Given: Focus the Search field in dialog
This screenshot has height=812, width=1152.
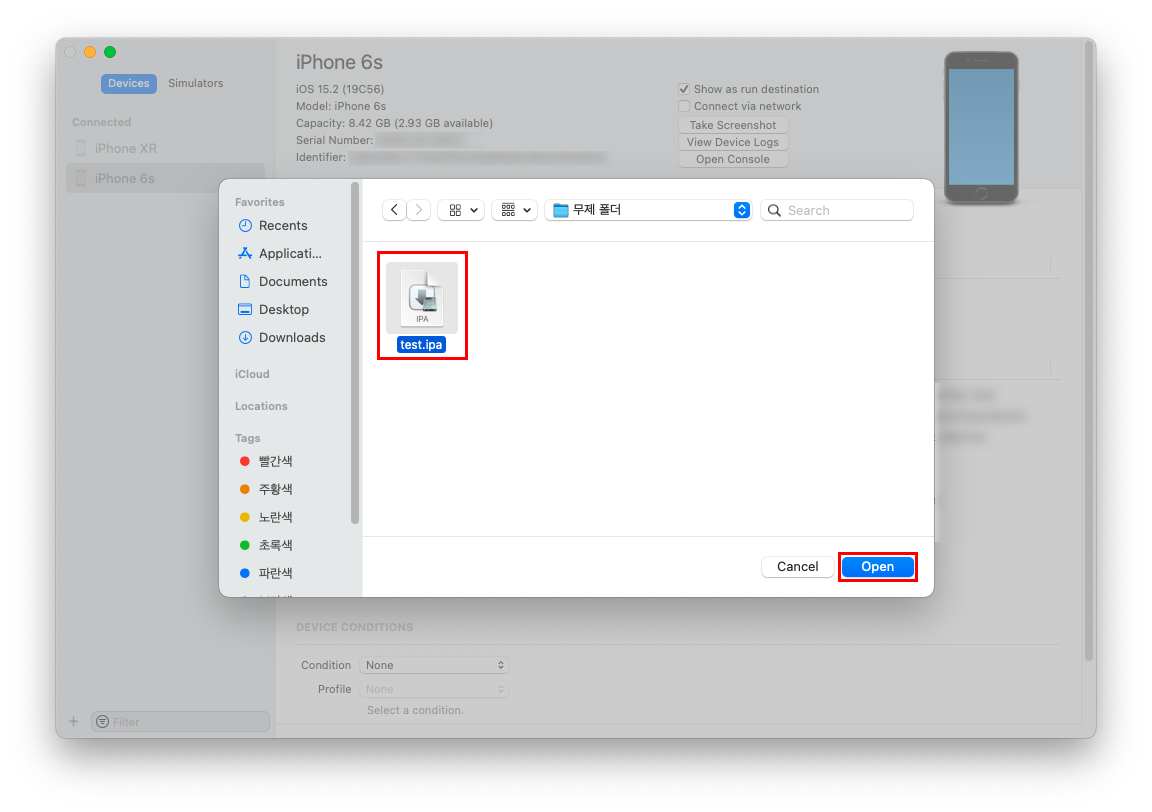Looking at the screenshot, I should pyautogui.click(x=837, y=210).
